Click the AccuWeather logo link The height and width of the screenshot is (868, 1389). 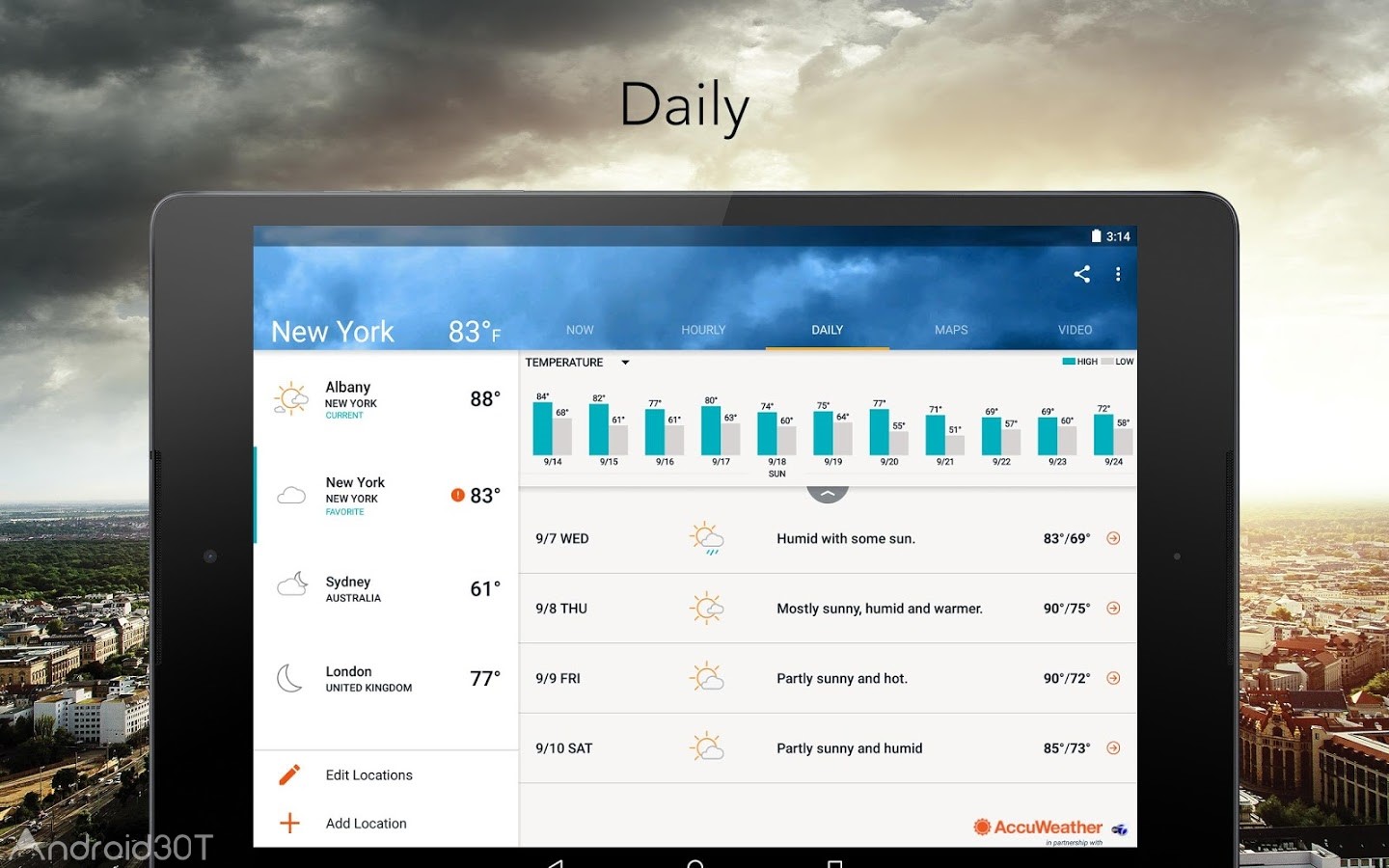tap(1038, 827)
